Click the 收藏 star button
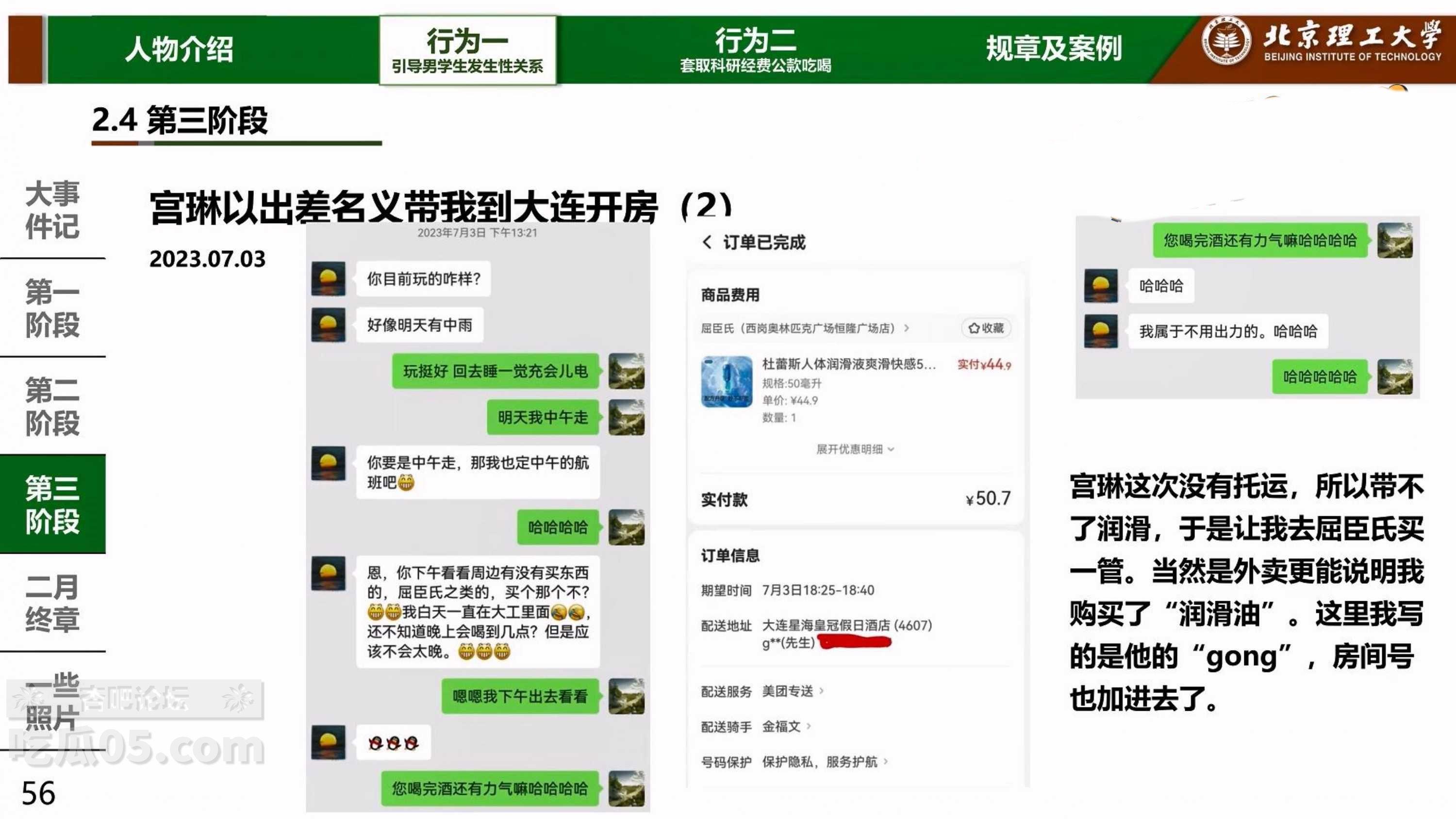This screenshot has width=1456, height=819. (x=986, y=328)
